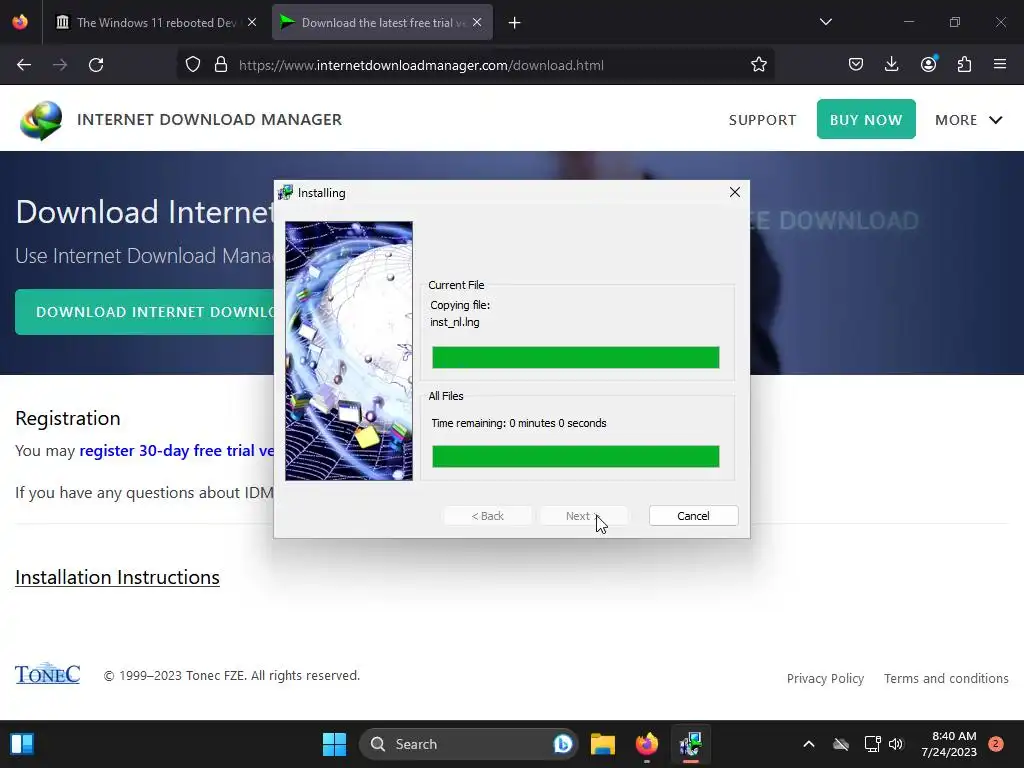
Task: Show hidden system tray icons
Action: (x=808, y=744)
